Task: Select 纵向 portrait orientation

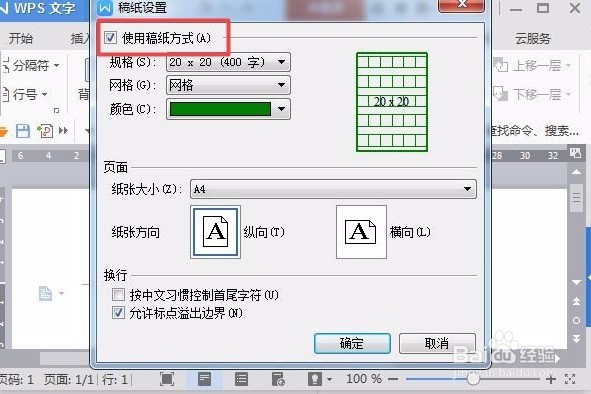Action: click(215, 232)
